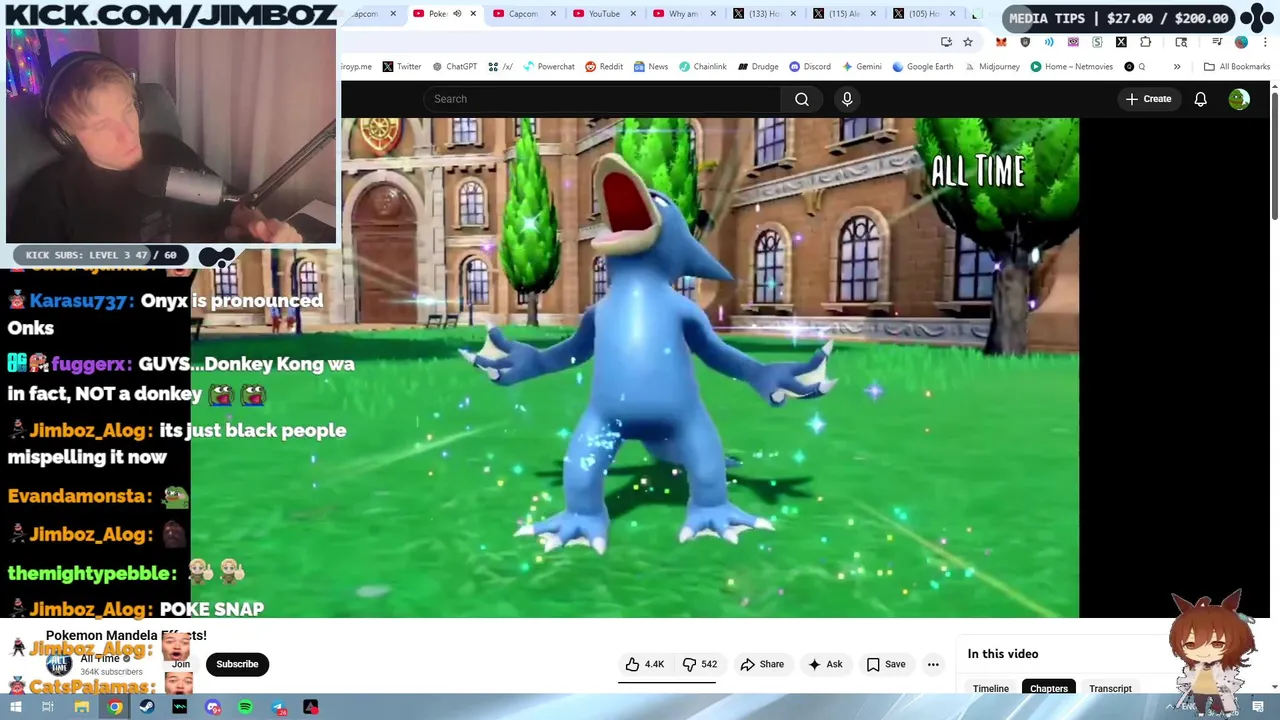Viewport: 1280px width, 720px height.
Task: Click the Windows Start button
Action: click(15, 707)
